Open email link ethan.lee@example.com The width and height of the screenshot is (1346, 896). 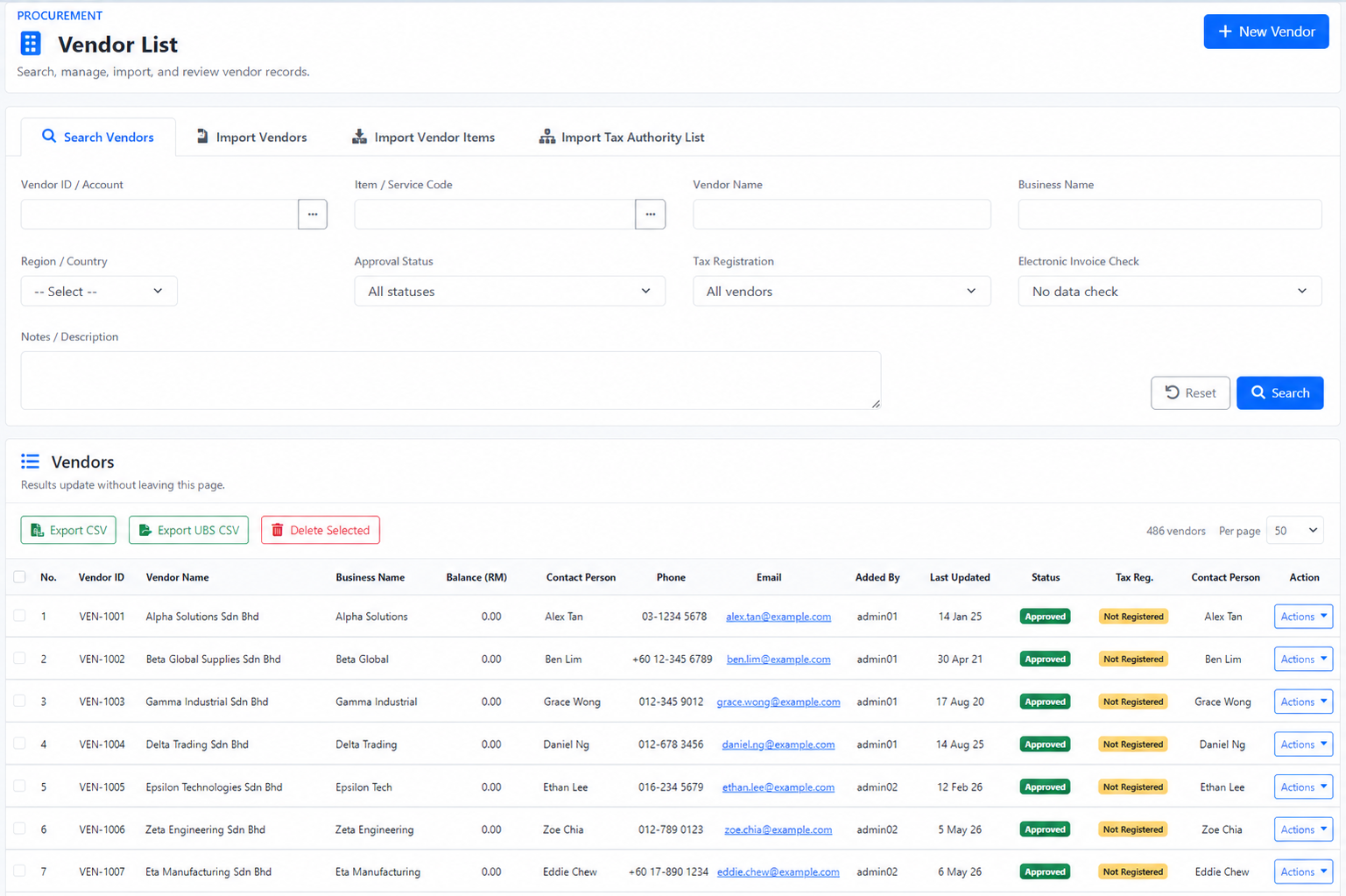pyautogui.click(x=779, y=787)
